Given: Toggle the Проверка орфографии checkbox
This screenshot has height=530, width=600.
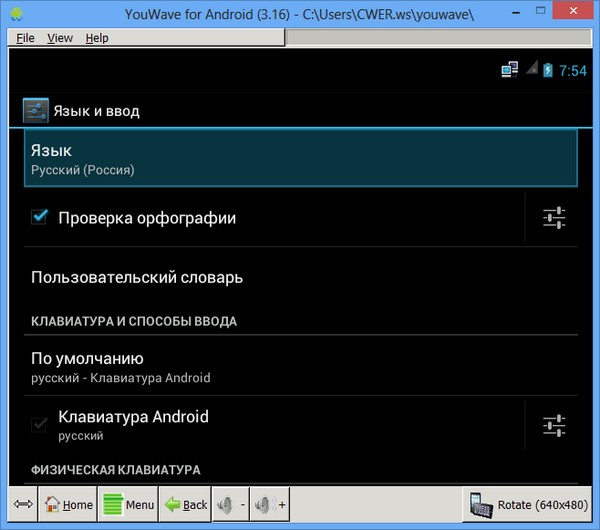Looking at the screenshot, I should point(40,217).
